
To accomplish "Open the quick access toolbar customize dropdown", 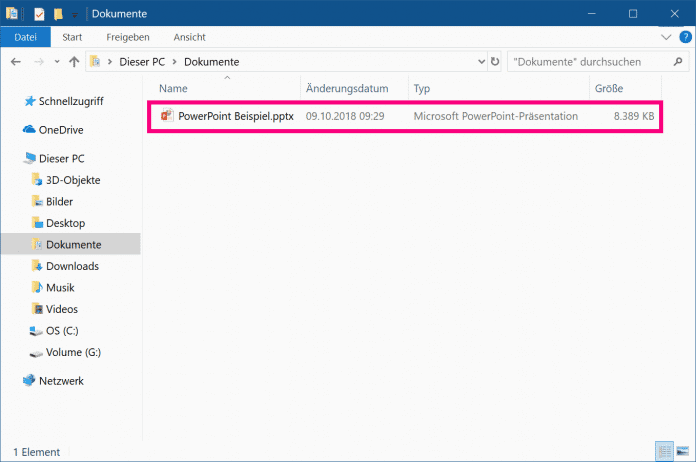I will click(x=75, y=14).
